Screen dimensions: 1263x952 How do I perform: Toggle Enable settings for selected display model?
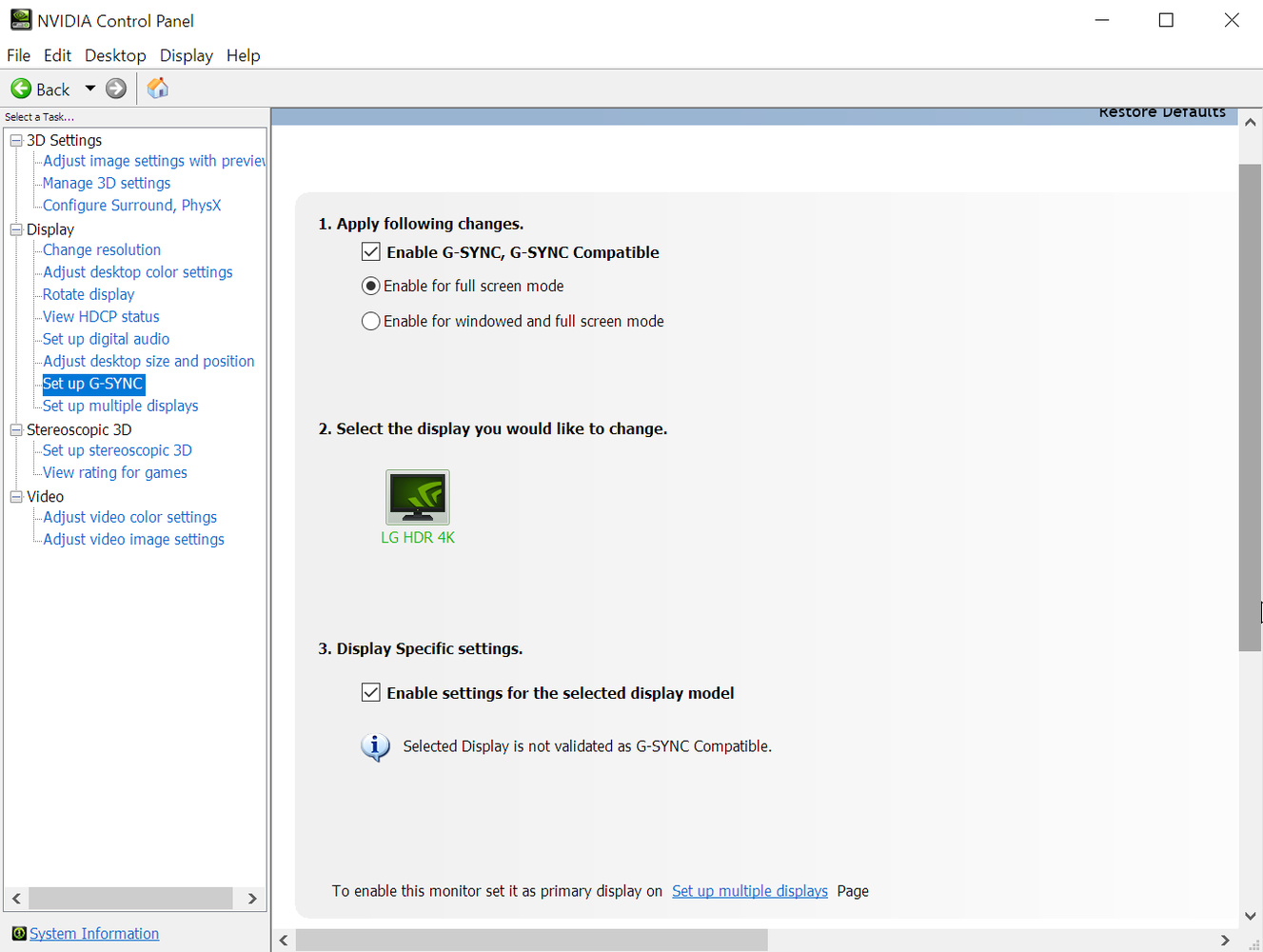[371, 693]
